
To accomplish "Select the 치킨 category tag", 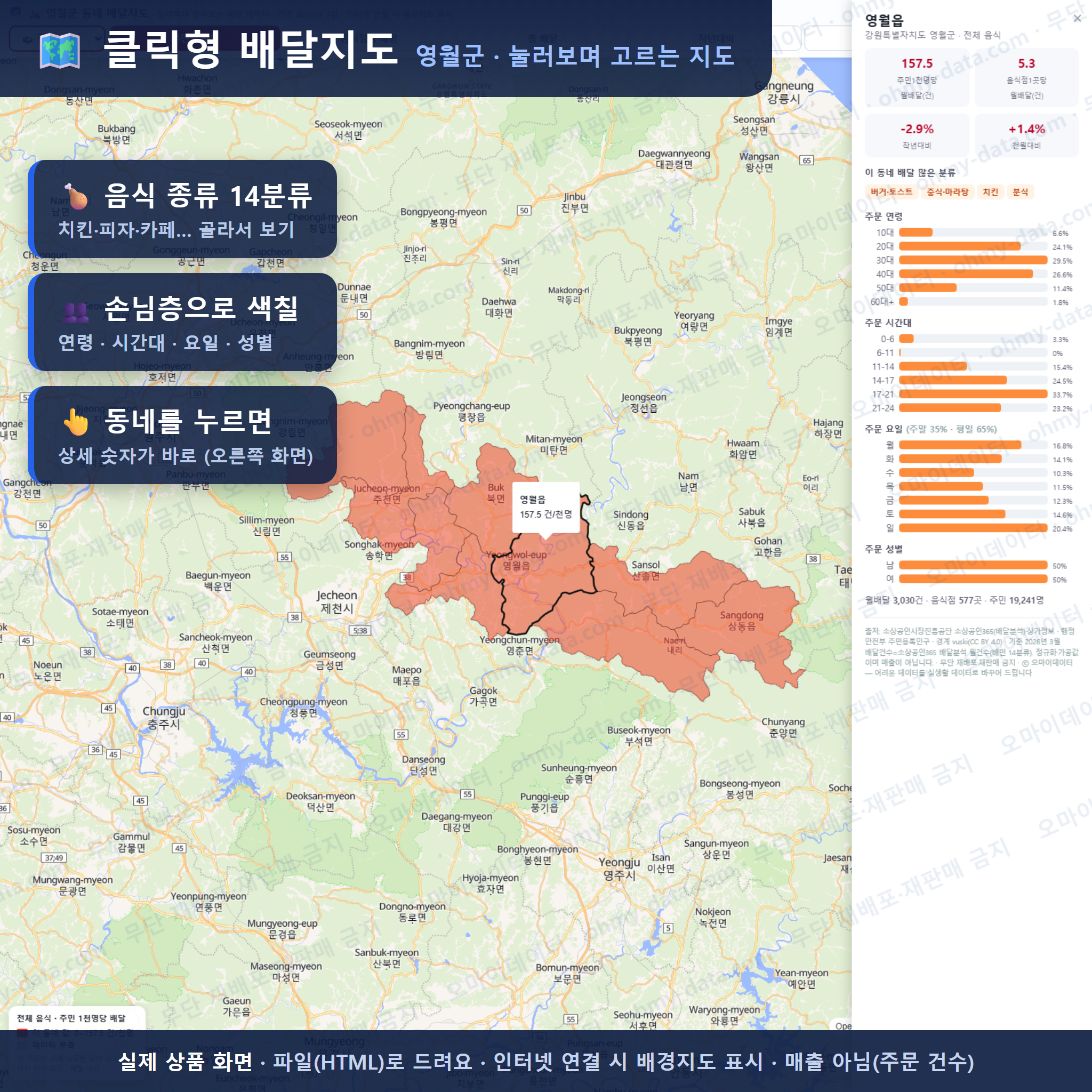I will click(x=990, y=192).
